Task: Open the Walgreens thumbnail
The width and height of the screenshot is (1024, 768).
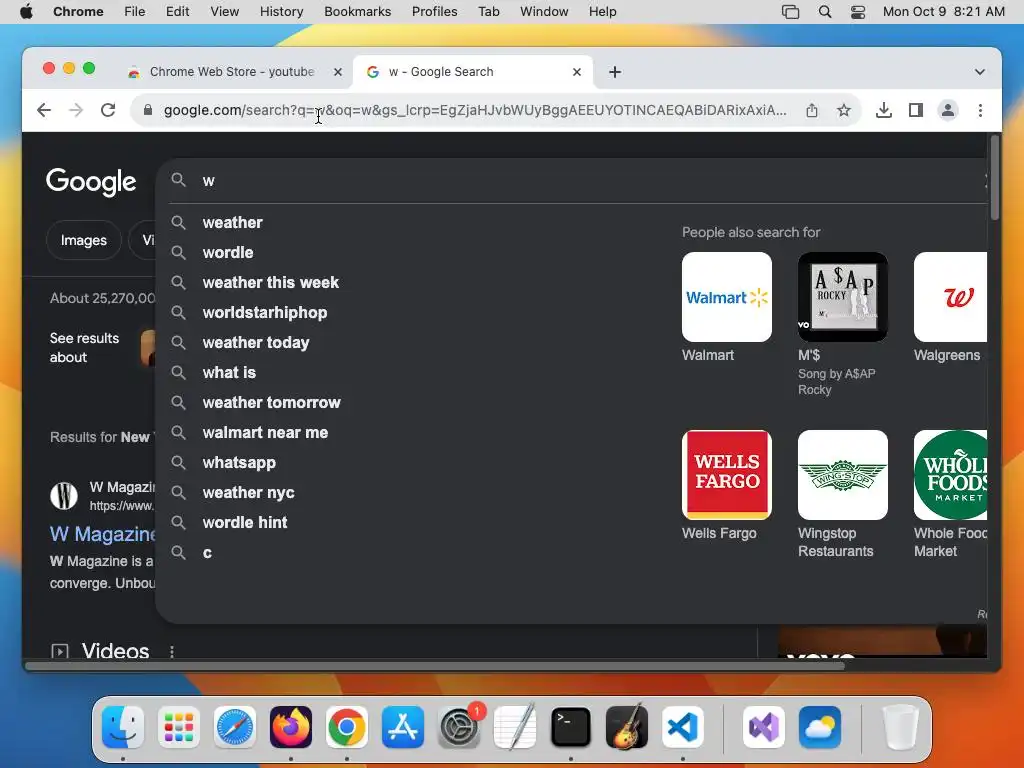Action: point(950,297)
